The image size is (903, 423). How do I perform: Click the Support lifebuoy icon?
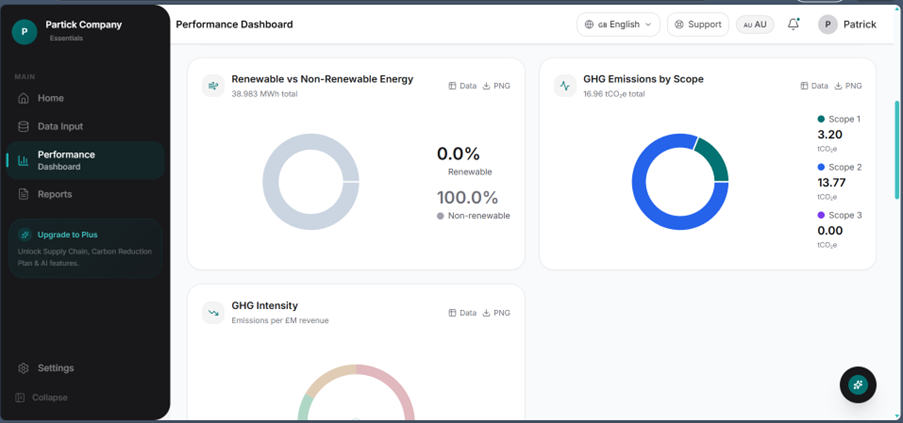point(679,25)
